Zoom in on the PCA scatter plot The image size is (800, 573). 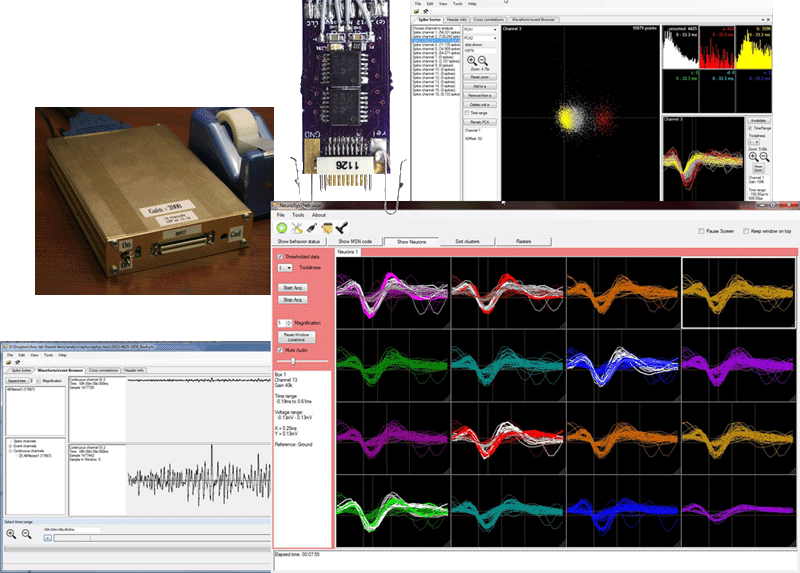pos(472,61)
